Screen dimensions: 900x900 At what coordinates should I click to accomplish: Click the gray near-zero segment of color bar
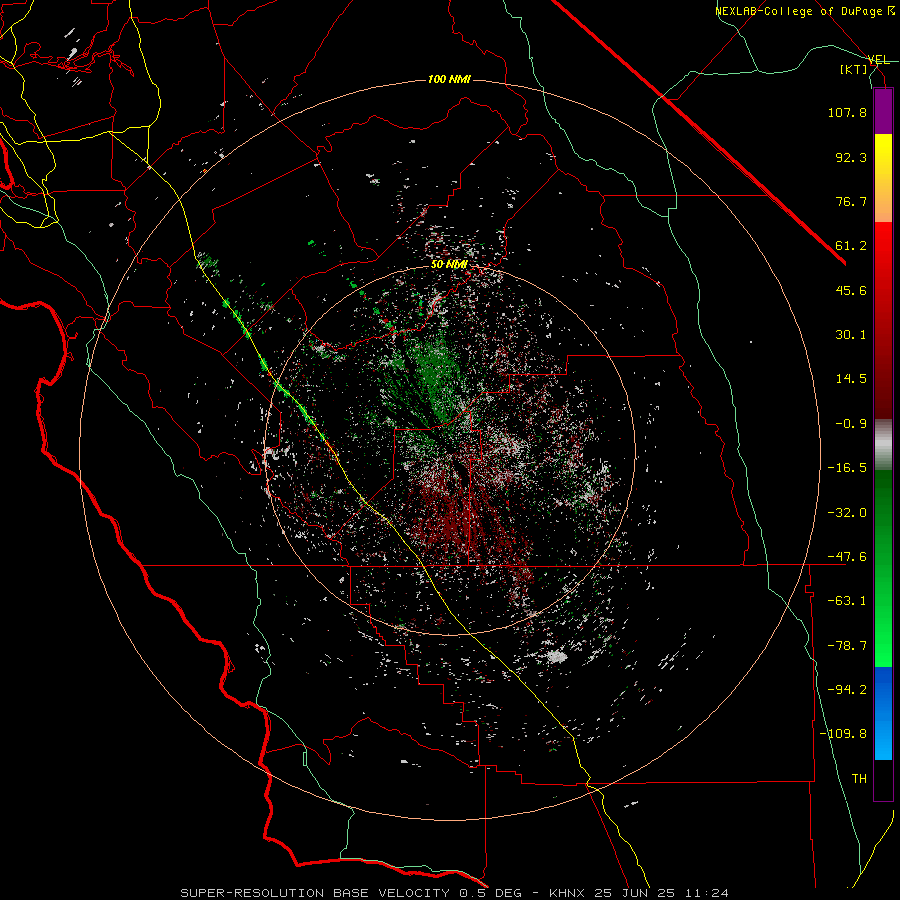pyautogui.click(x=883, y=444)
